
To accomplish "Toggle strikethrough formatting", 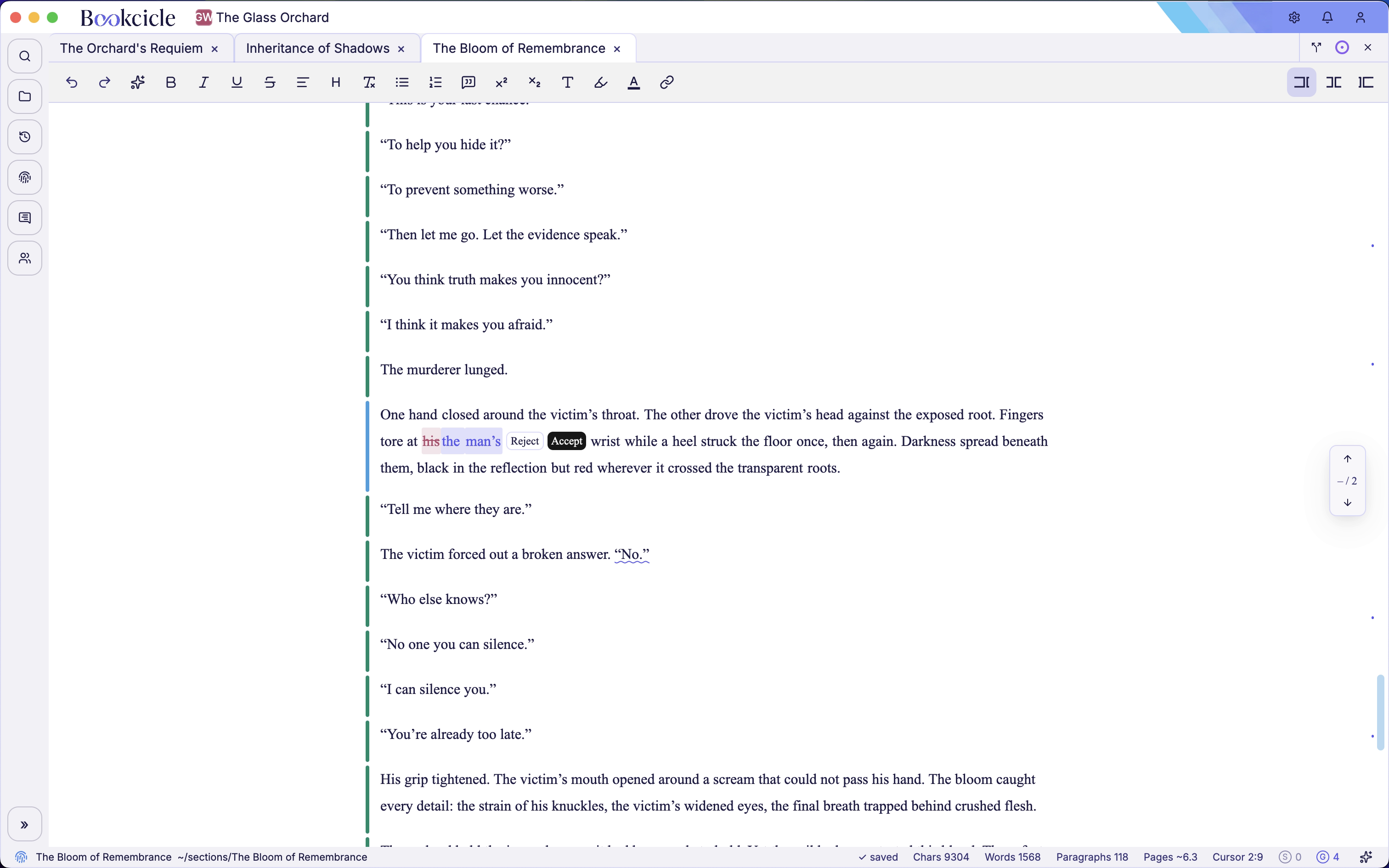I will (270, 83).
